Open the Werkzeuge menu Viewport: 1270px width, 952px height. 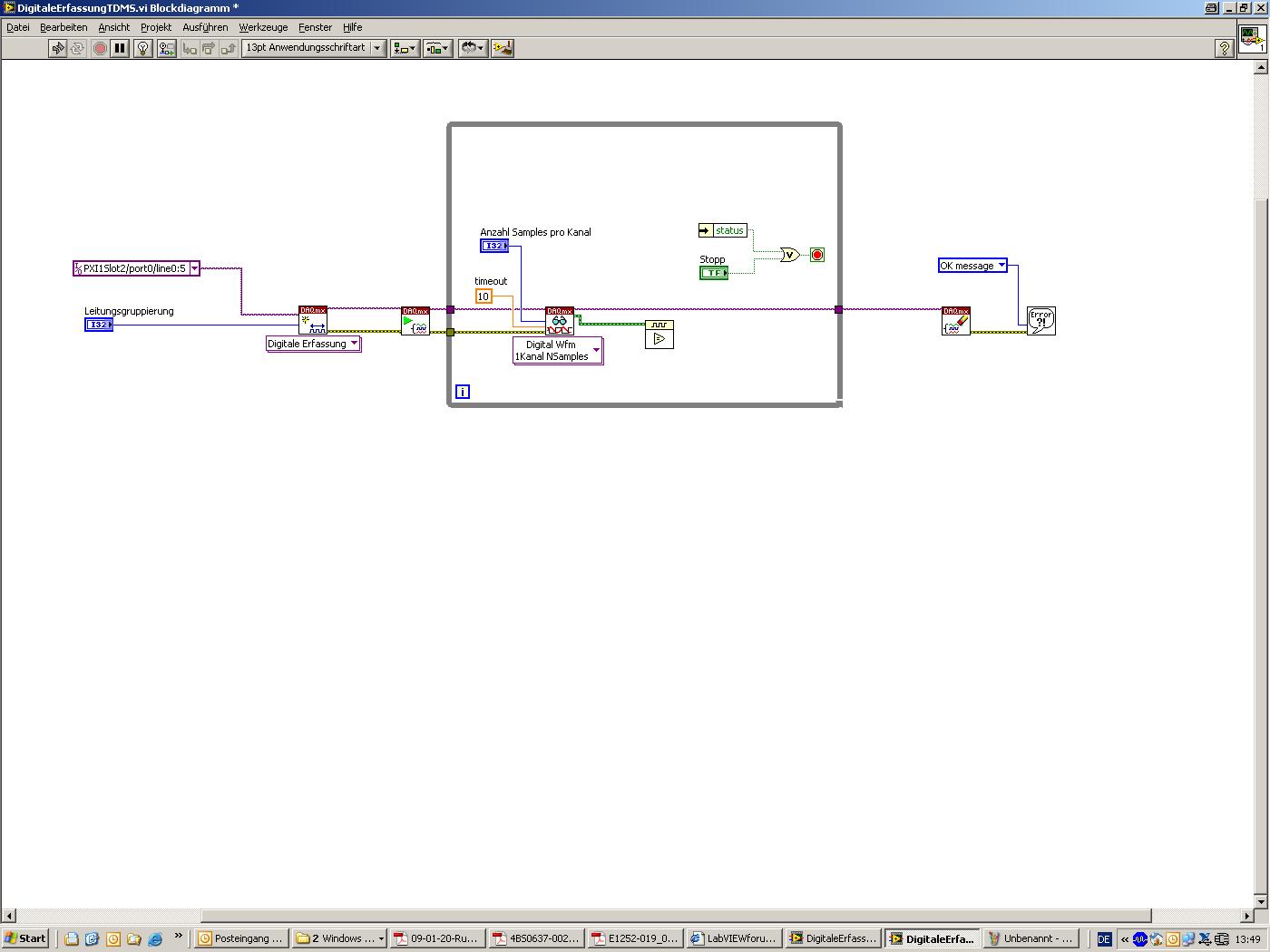pos(263,27)
